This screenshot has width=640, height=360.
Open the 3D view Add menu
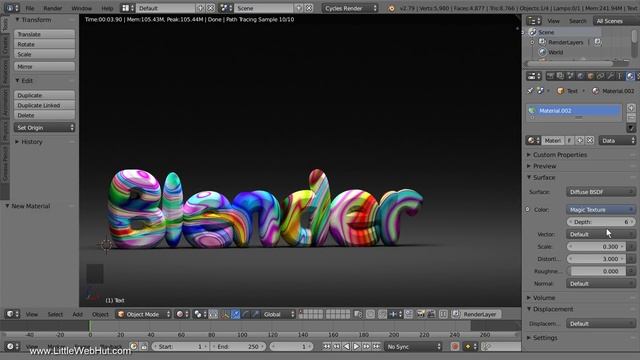pyautogui.click(x=78, y=314)
